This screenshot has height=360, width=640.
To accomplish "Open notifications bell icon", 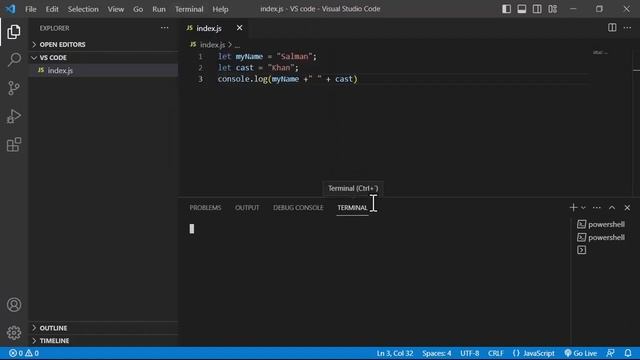I will [x=628, y=353].
